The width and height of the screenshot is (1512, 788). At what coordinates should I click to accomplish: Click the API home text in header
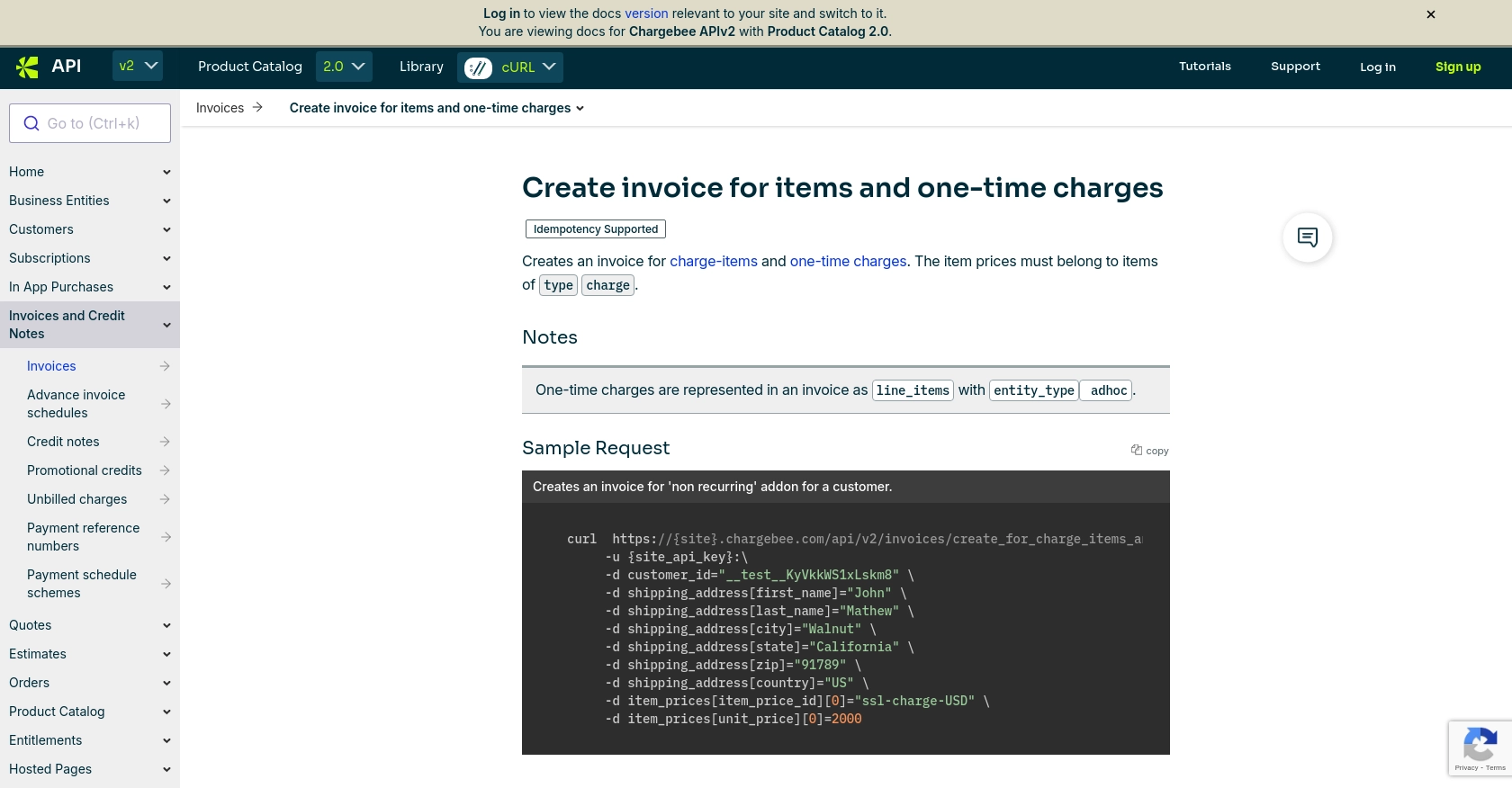(67, 66)
